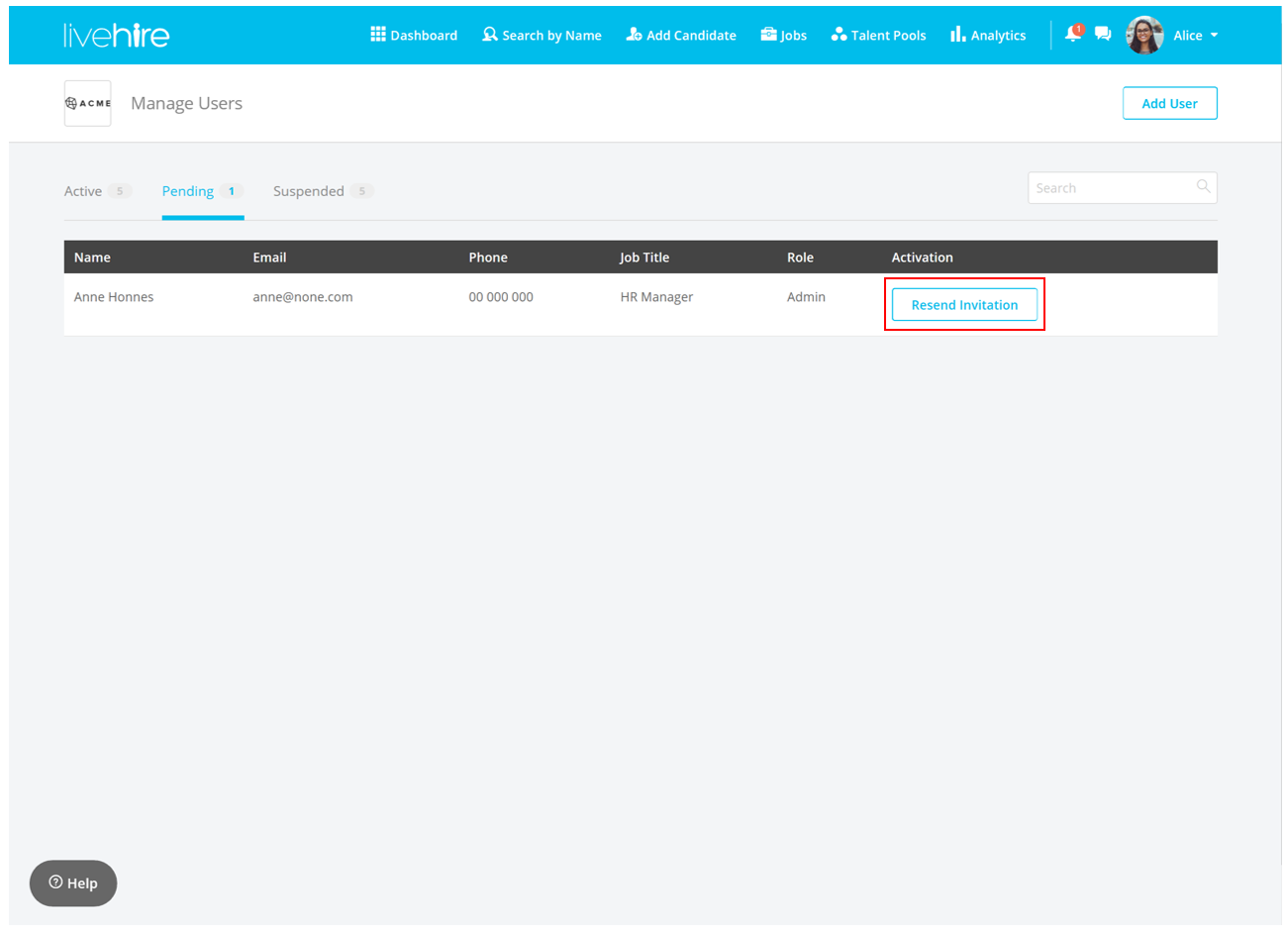Click the notification bell icon
This screenshot has width=1288, height=934.
1073,35
